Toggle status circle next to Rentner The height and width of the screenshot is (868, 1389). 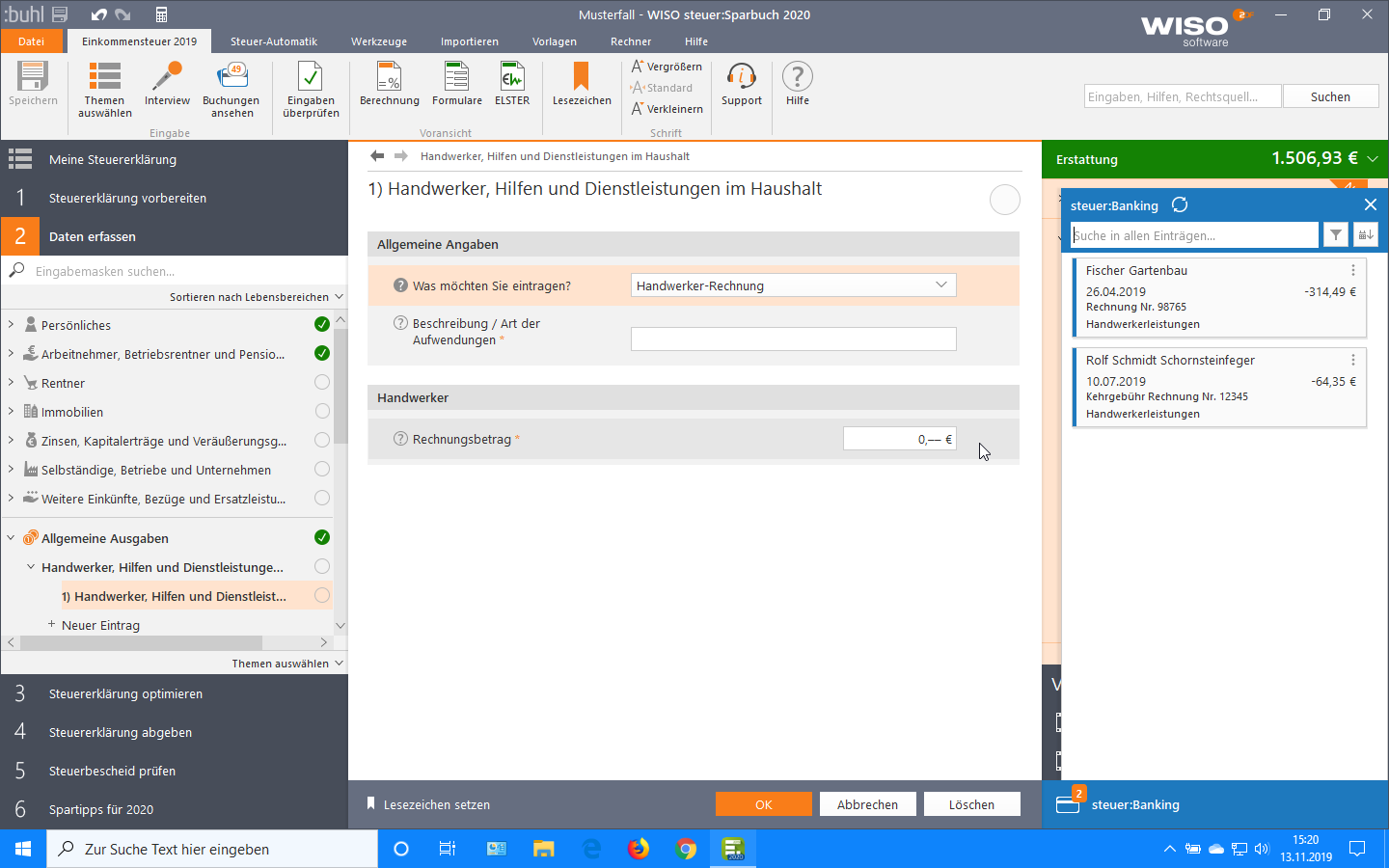(x=322, y=383)
